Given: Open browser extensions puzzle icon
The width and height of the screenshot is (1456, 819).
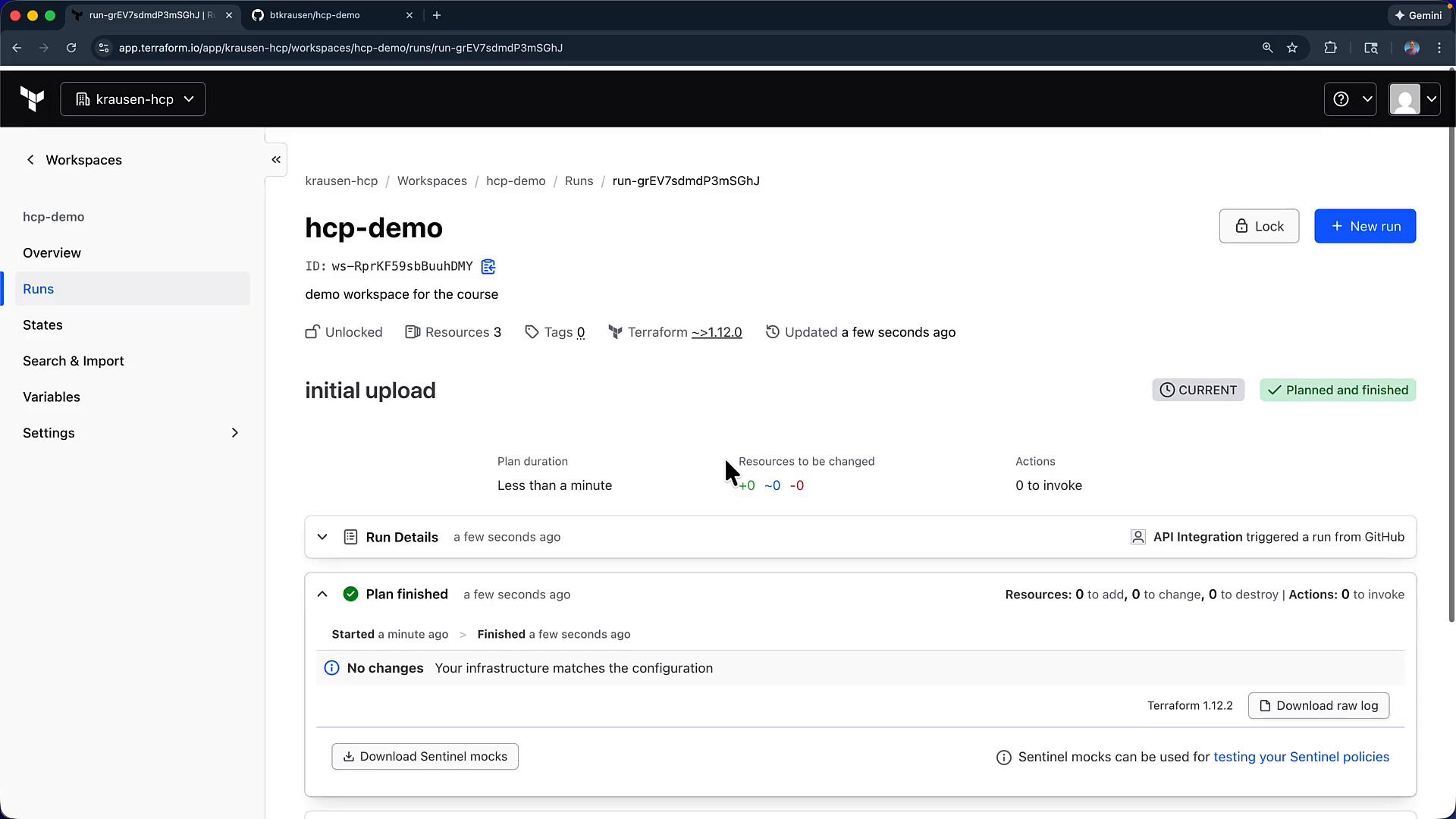Looking at the screenshot, I should 1330,48.
